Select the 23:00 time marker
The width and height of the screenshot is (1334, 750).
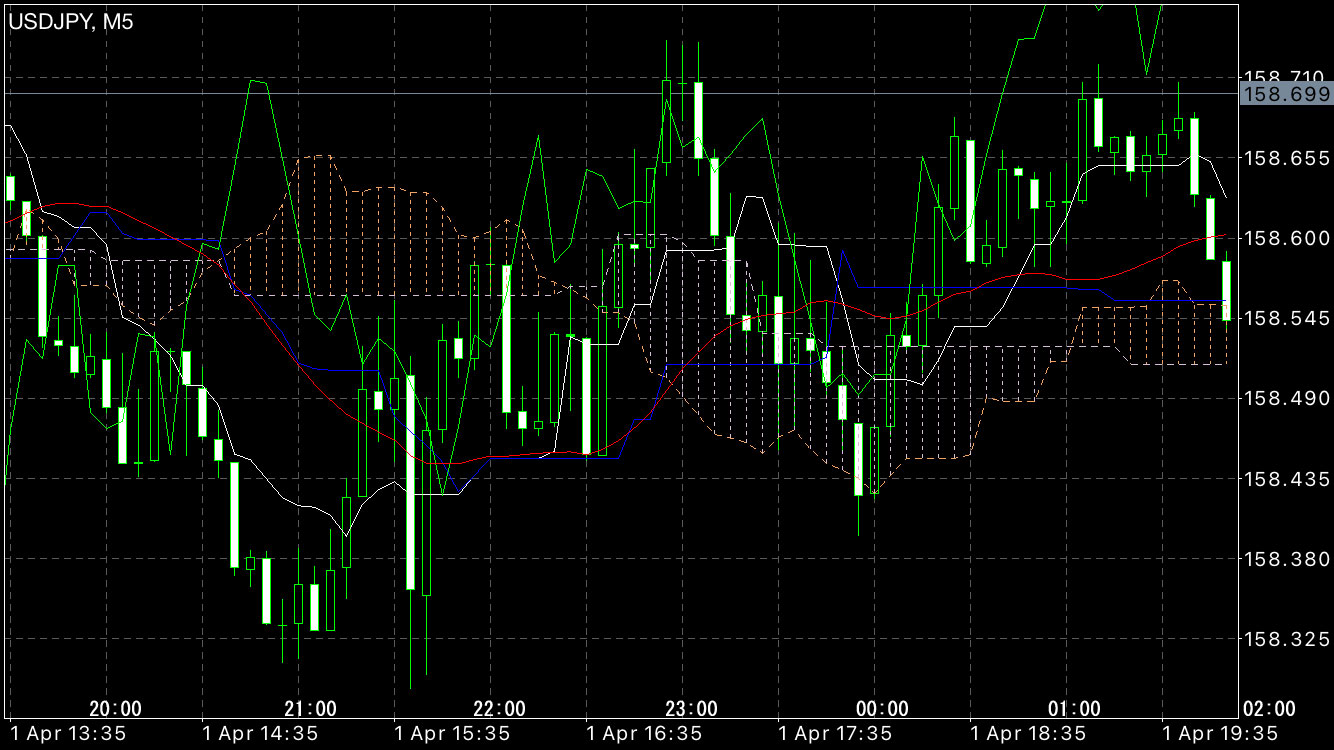coord(692,709)
